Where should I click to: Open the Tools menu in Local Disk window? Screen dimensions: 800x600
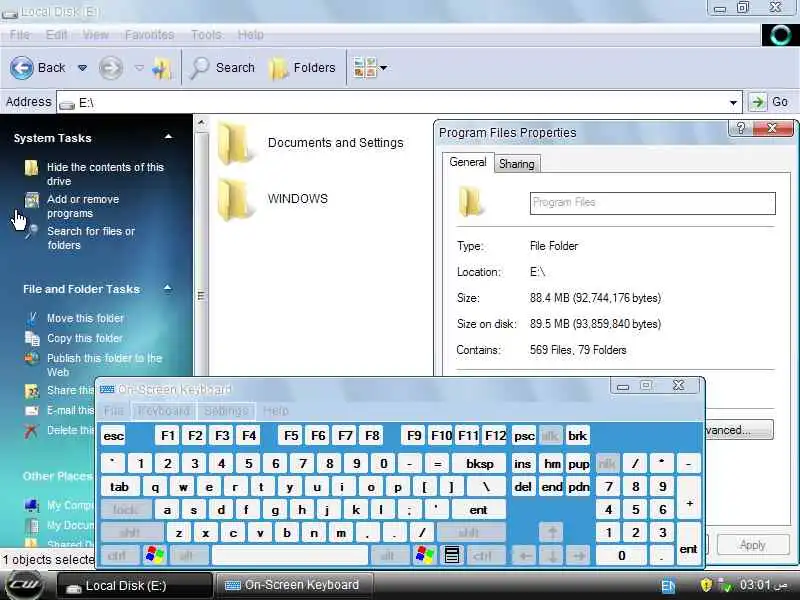click(206, 35)
